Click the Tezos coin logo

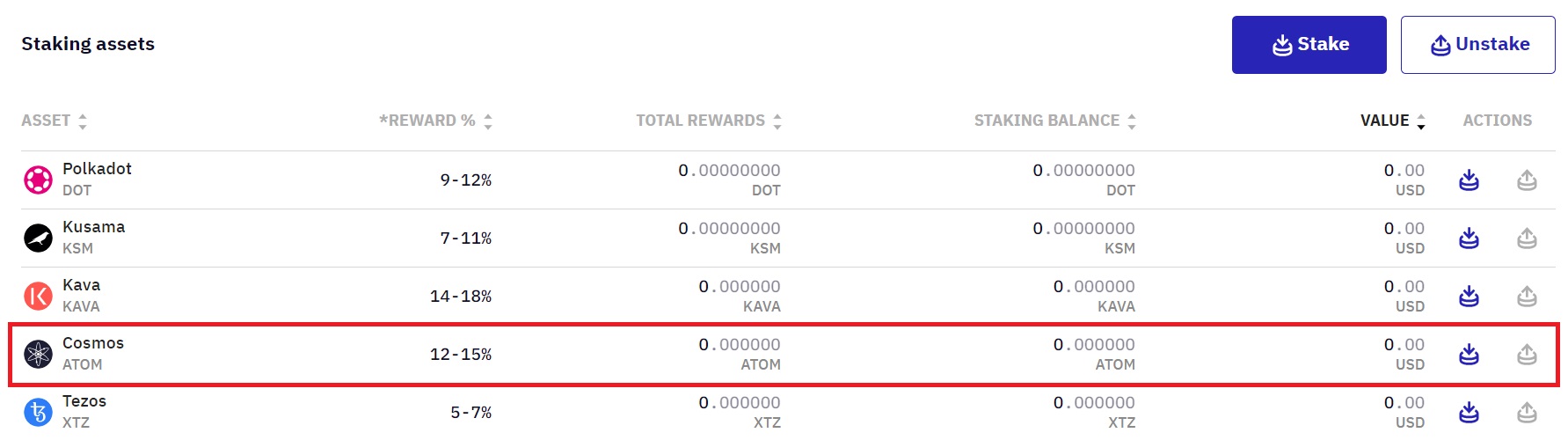tap(38, 412)
